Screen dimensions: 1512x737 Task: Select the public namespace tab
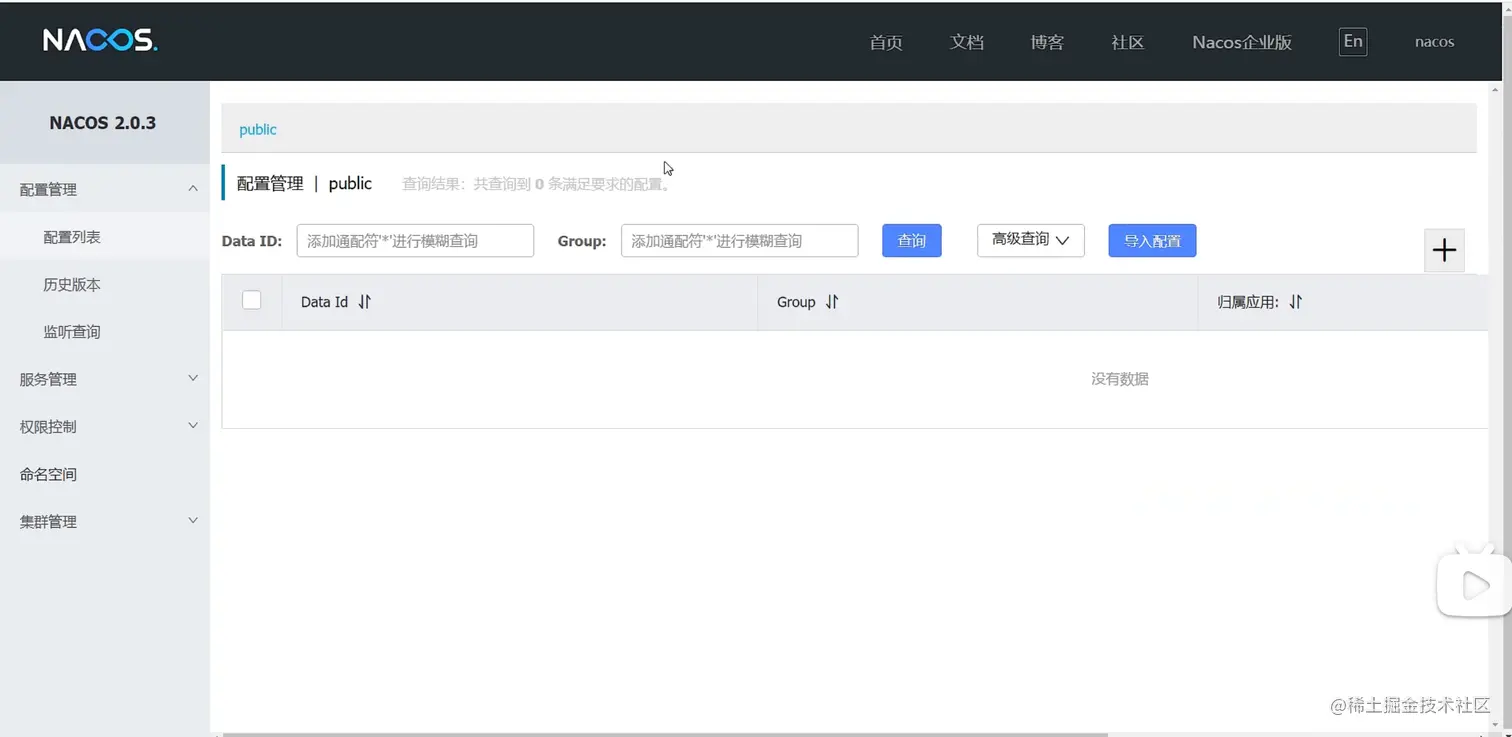[x=258, y=129]
